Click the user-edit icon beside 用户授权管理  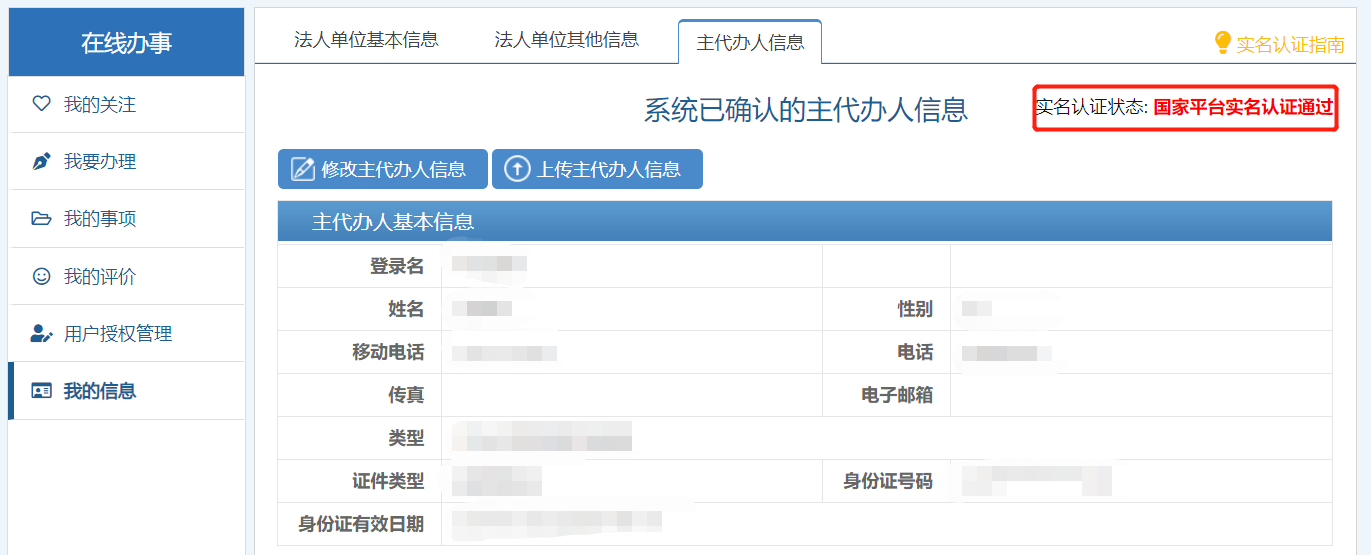(x=41, y=334)
